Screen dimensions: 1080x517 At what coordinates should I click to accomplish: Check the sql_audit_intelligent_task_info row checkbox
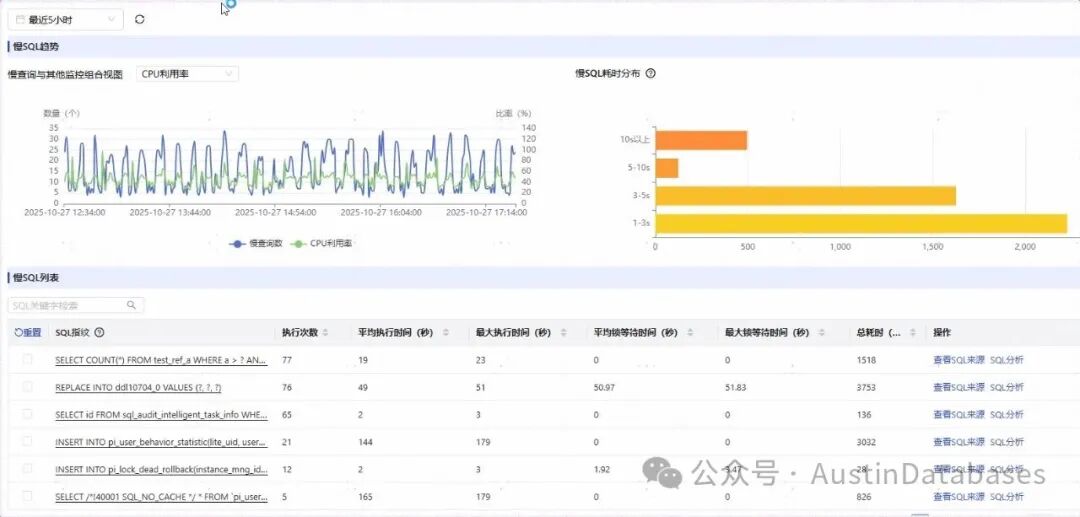[28, 414]
